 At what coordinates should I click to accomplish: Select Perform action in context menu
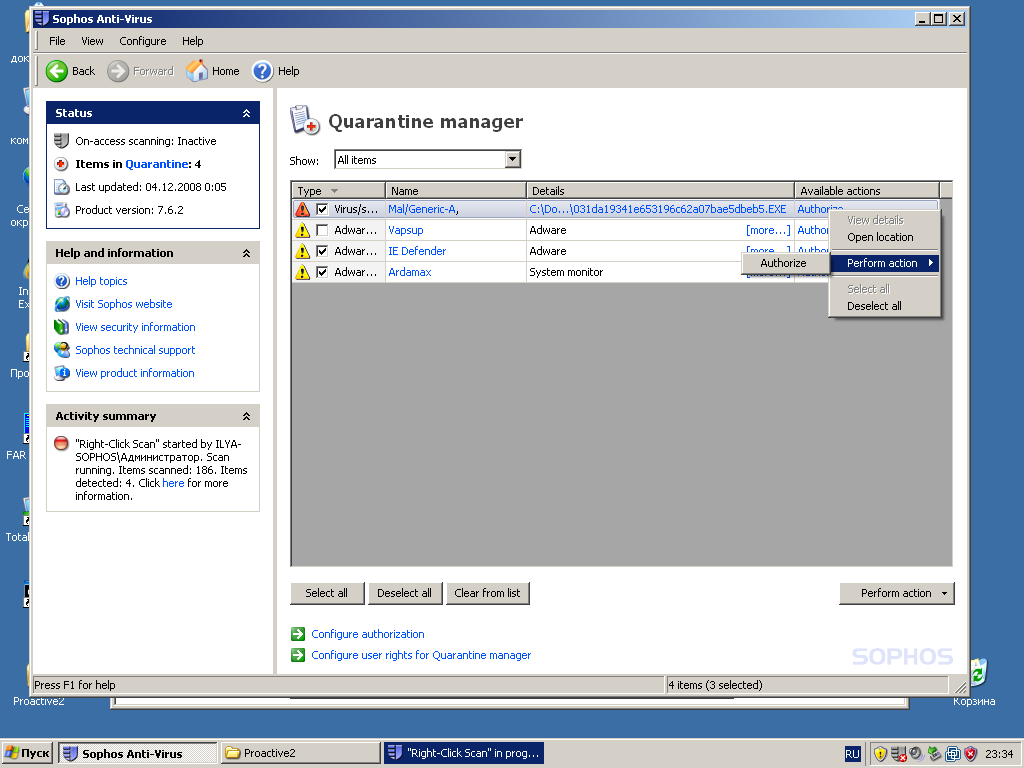(884, 263)
